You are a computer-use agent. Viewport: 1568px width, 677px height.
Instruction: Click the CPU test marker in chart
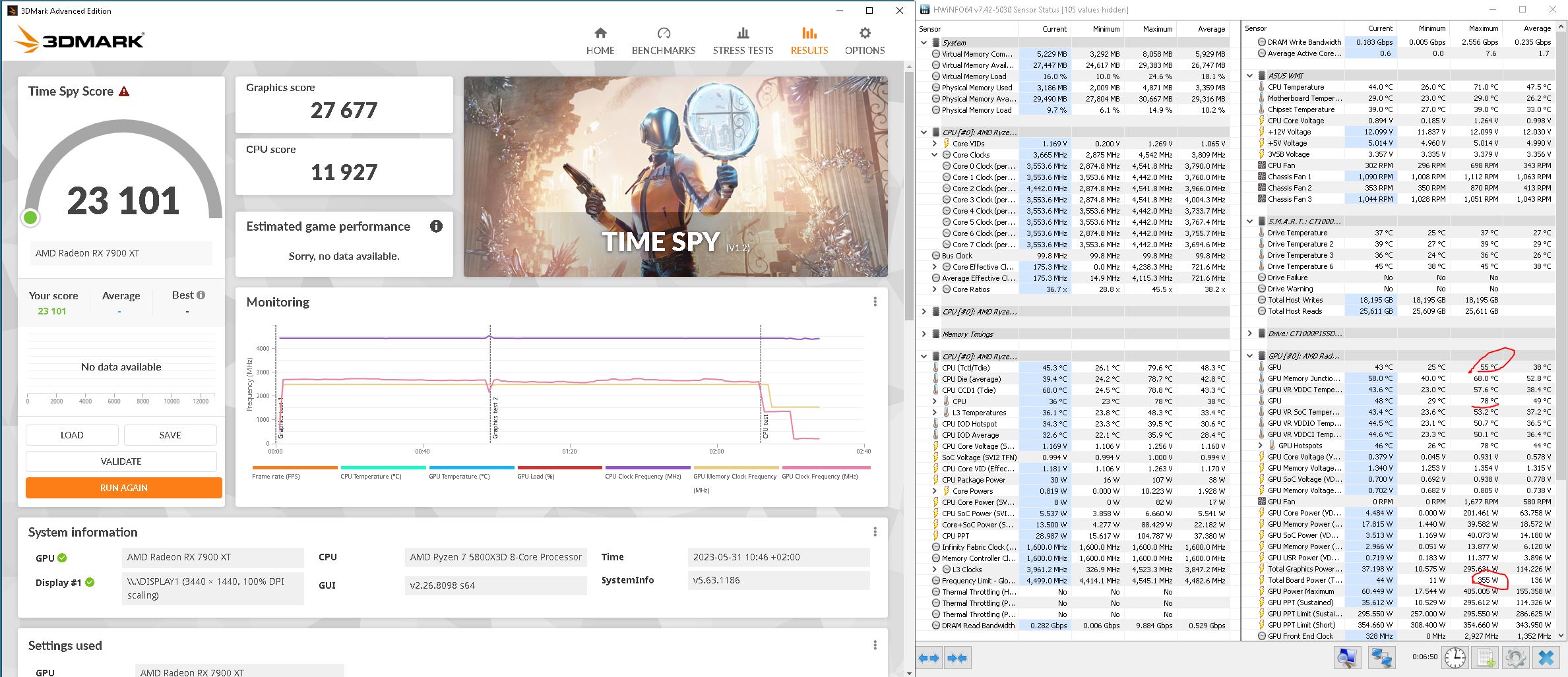pyautogui.click(x=766, y=427)
